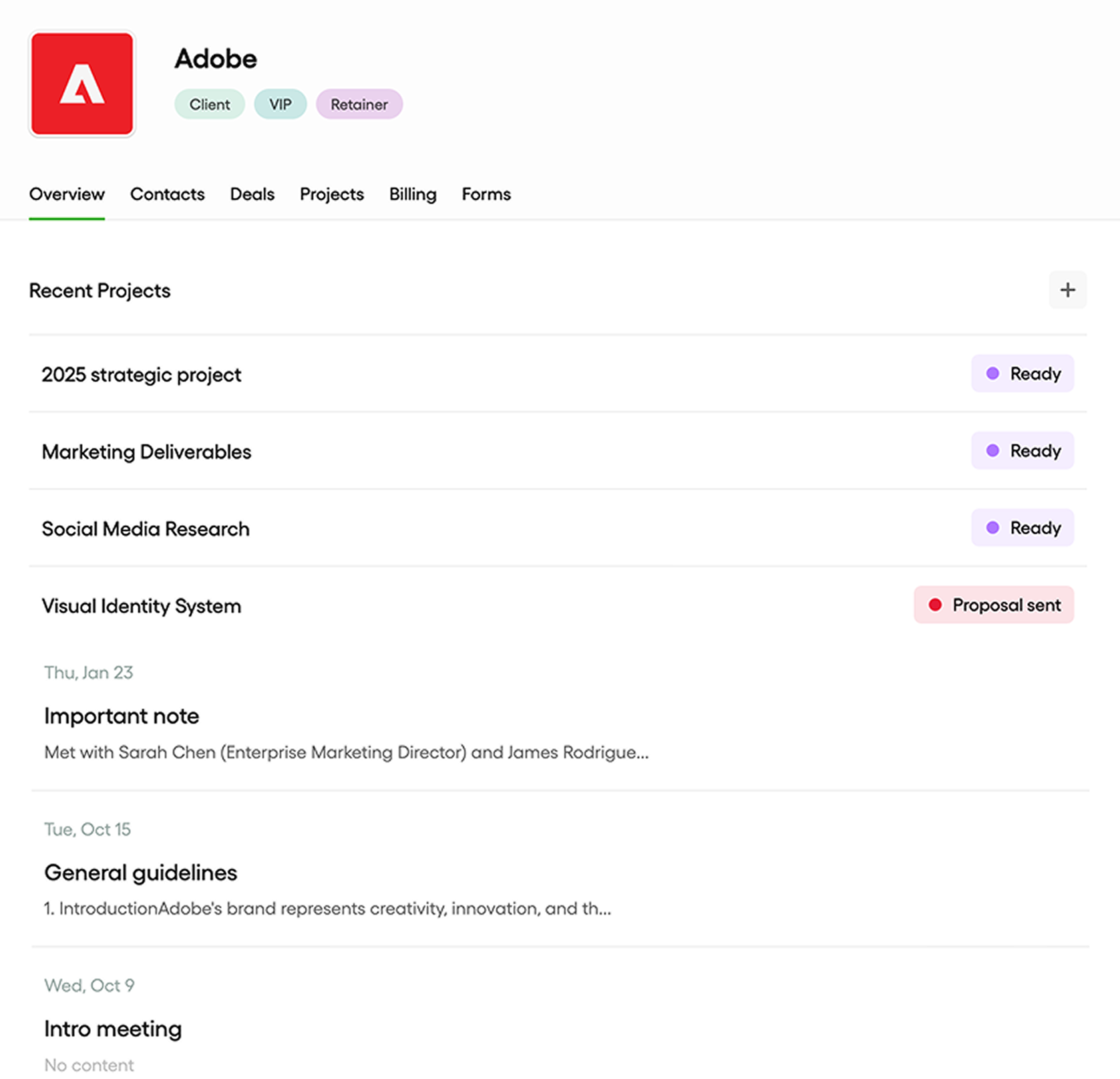Open the Deals tab
The height and width of the screenshot is (1079, 1120).
pyautogui.click(x=252, y=194)
